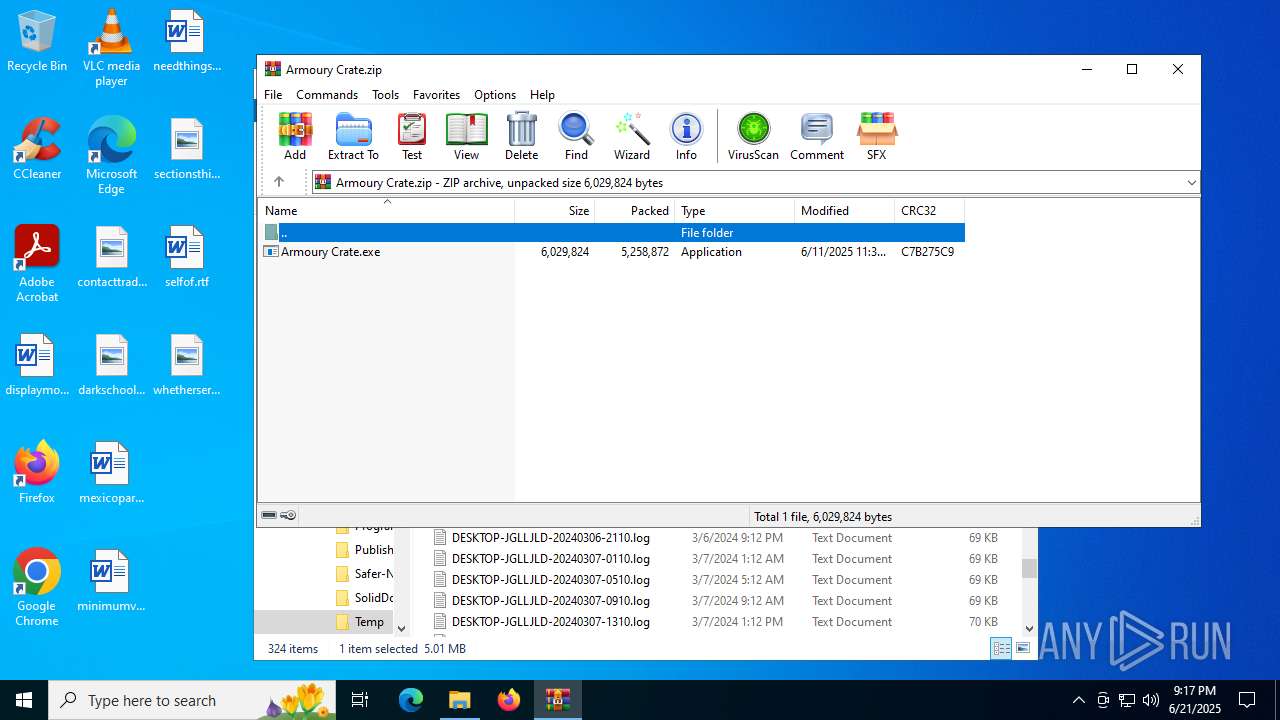Expand the archive path dropdown
Screen dimensions: 1280x720
pos(1191,183)
